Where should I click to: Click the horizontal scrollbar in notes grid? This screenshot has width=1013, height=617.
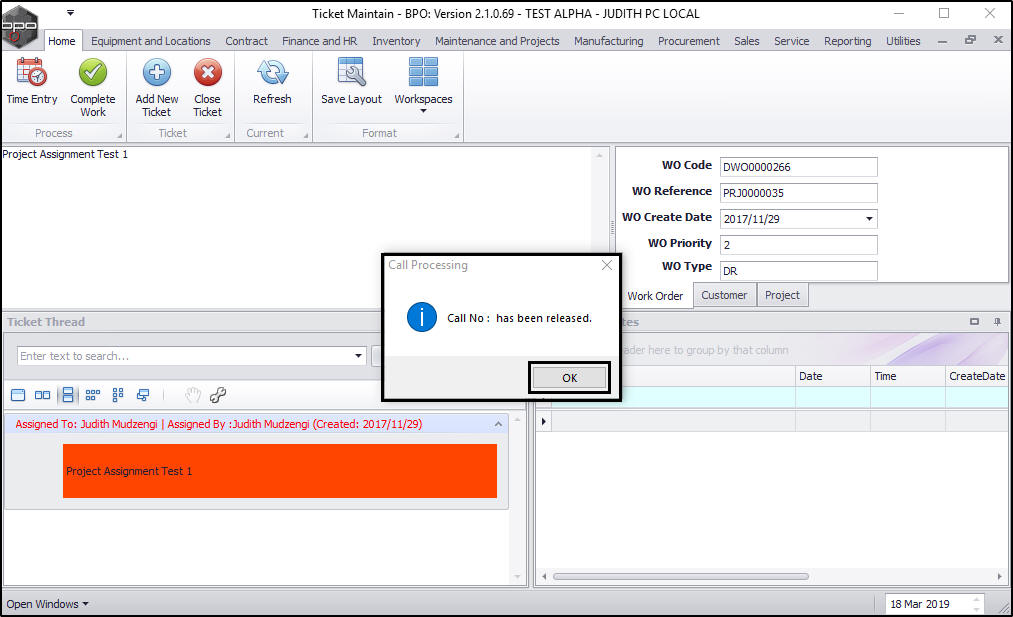coord(680,576)
